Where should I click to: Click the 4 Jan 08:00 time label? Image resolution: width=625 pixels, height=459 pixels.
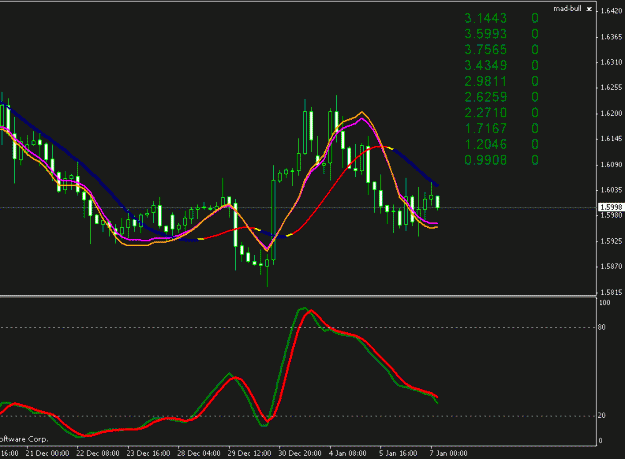[x=348, y=453]
